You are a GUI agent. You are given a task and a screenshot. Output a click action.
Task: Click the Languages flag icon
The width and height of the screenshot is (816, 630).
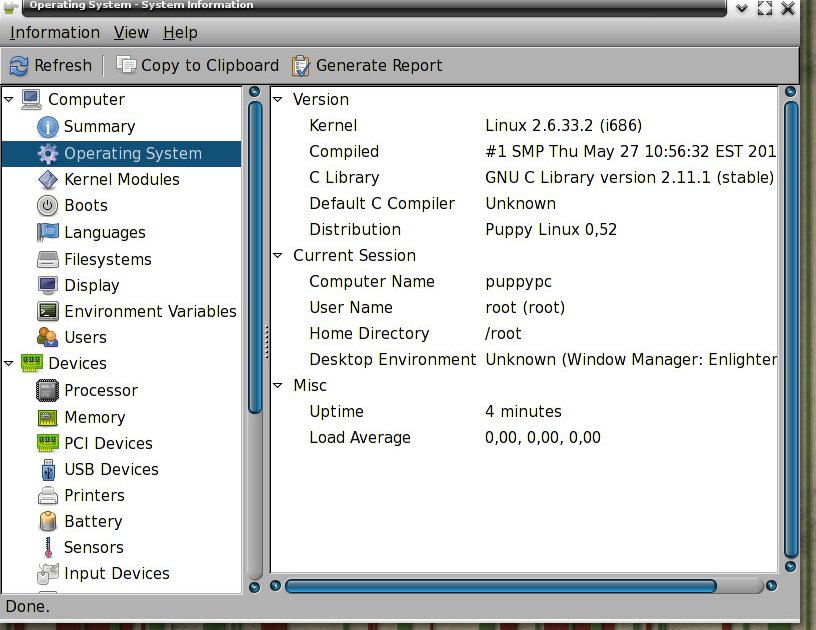click(47, 232)
